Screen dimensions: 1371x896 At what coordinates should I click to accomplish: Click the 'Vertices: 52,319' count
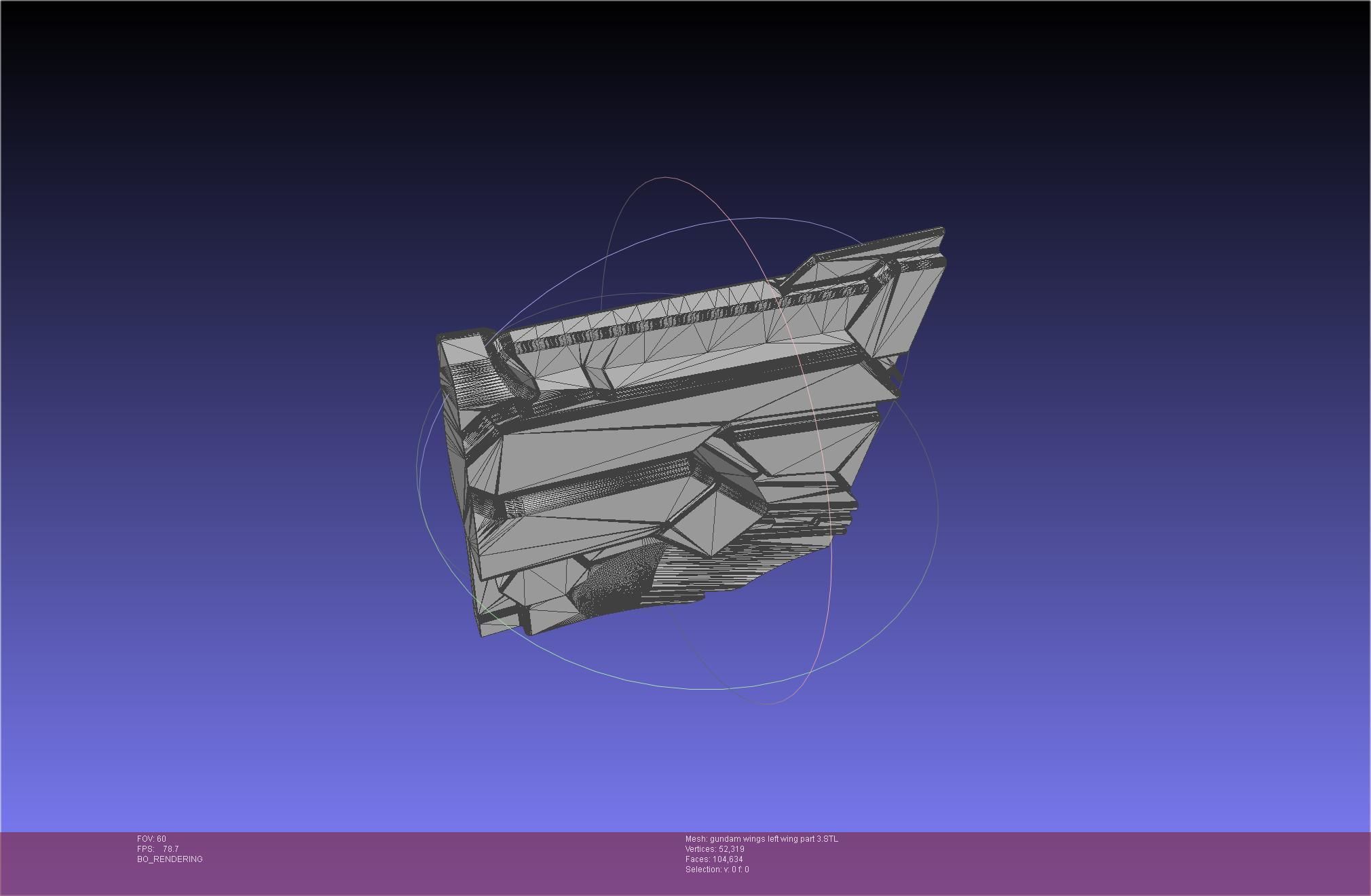pyautogui.click(x=715, y=849)
